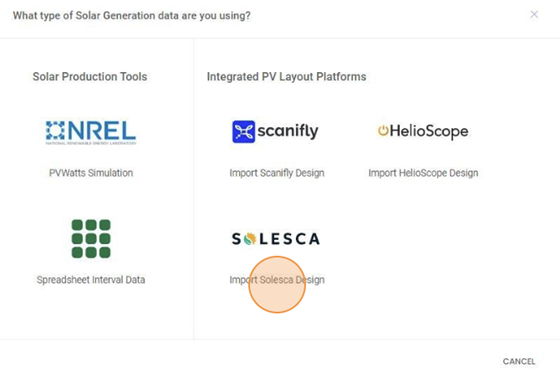Choose Import Scanifly Design
The width and height of the screenshot is (560, 374).
pyautogui.click(x=277, y=173)
